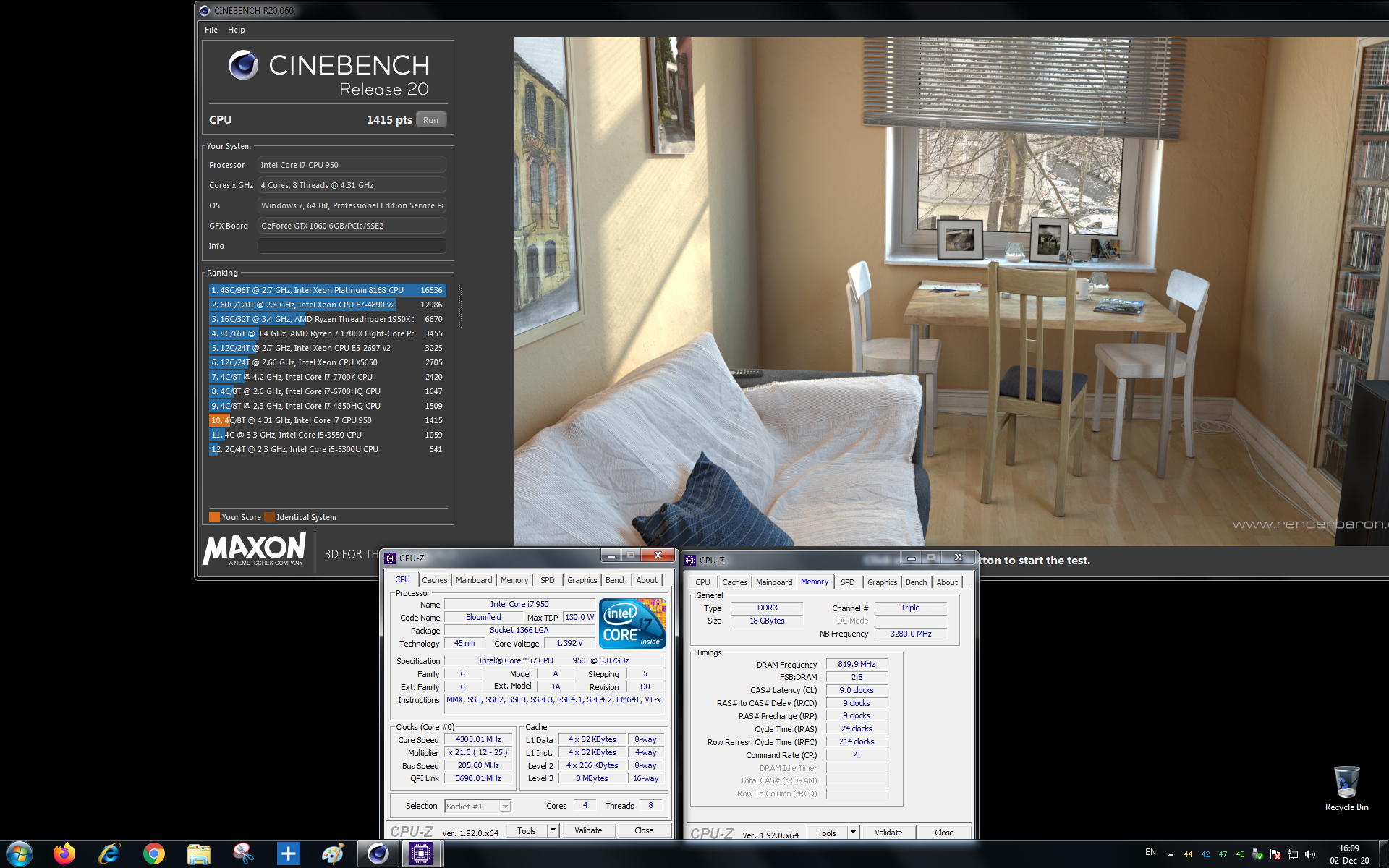This screenshot has width=1389, height=868.
Task: Select Graphics tab in CPU-Z Memory window
Action: click(x=882, y=582)
